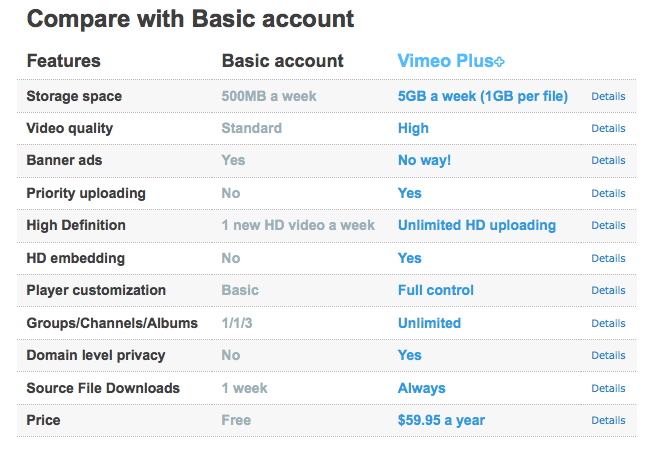Click the Vimeo Plus column heading
Viewport: 660px width, 468px height.
[445, 61]
